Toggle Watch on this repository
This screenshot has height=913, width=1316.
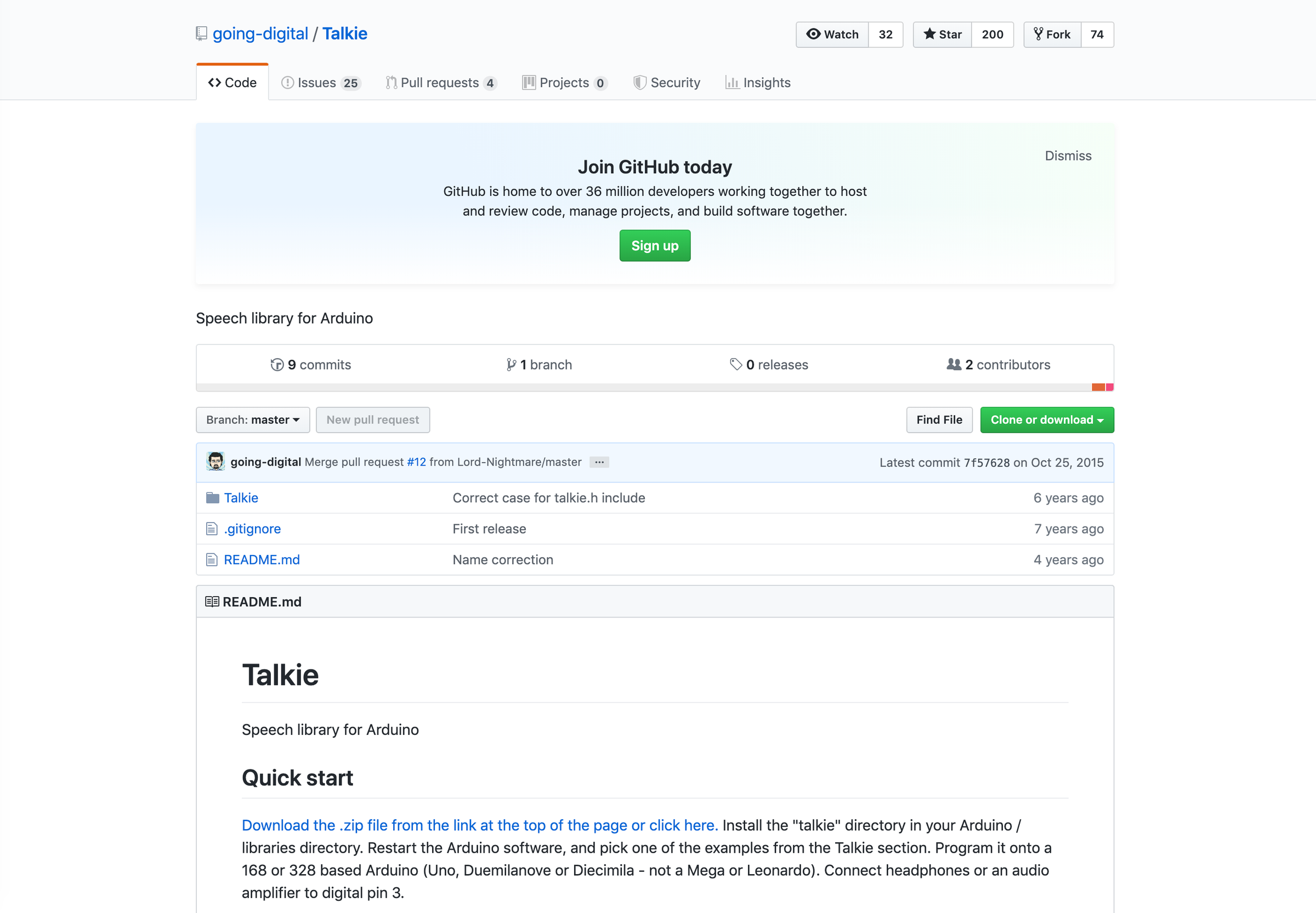pos(832,35)
